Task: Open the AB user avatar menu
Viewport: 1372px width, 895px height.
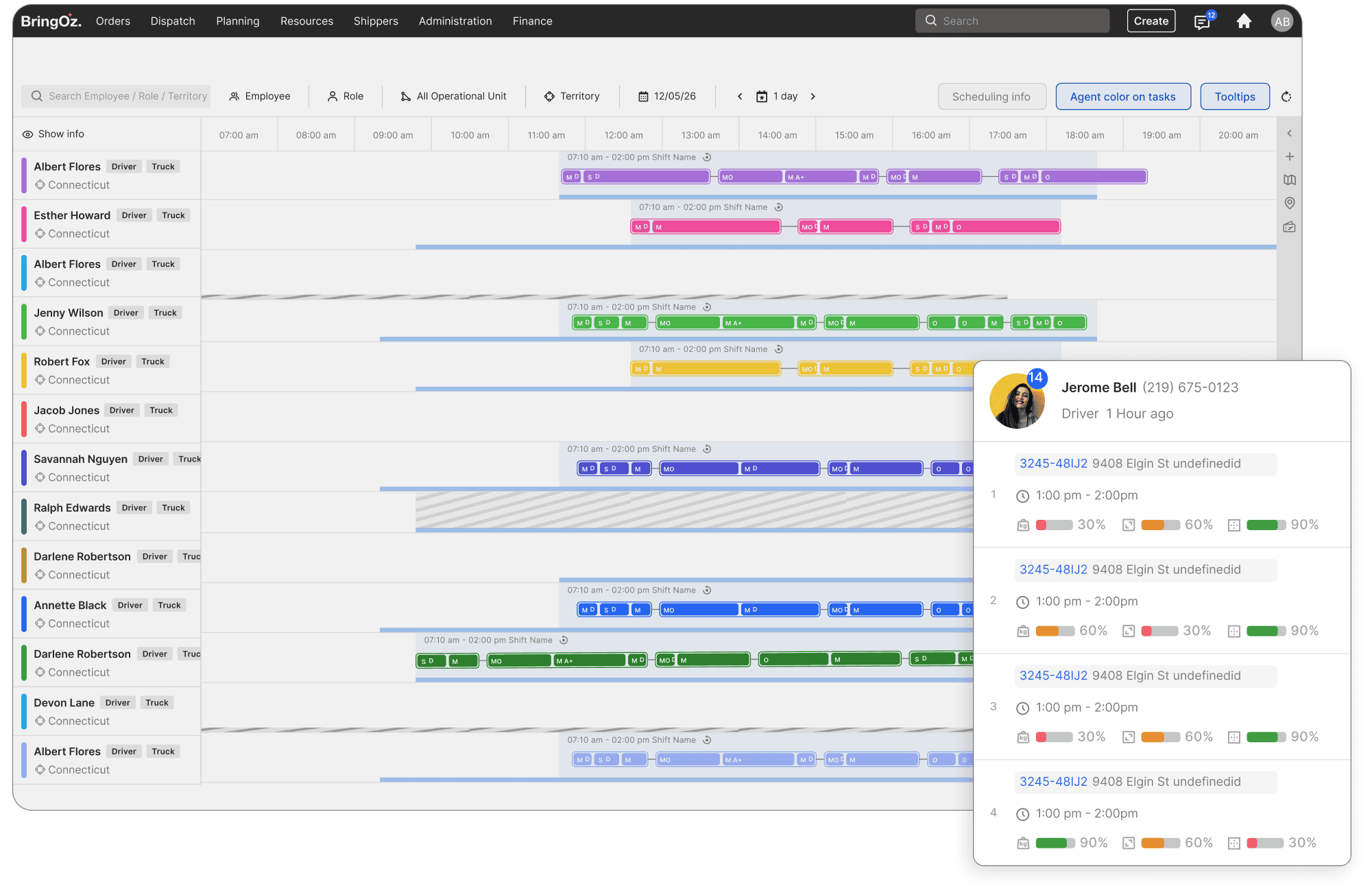Action: pos(1281,21)
